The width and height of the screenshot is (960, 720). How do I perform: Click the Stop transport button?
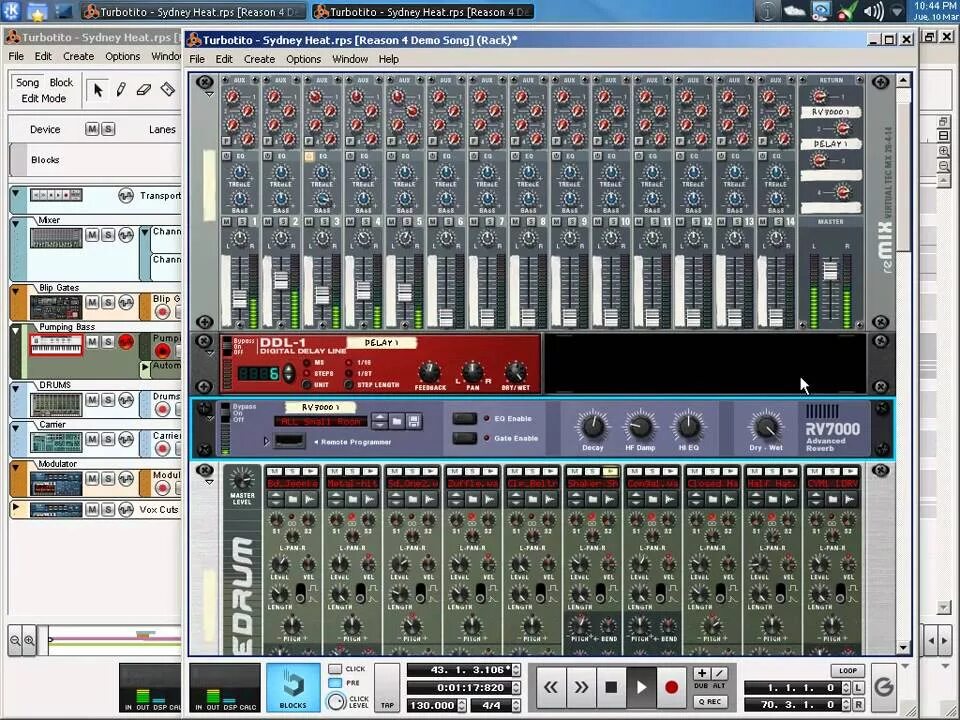point(610,687)
